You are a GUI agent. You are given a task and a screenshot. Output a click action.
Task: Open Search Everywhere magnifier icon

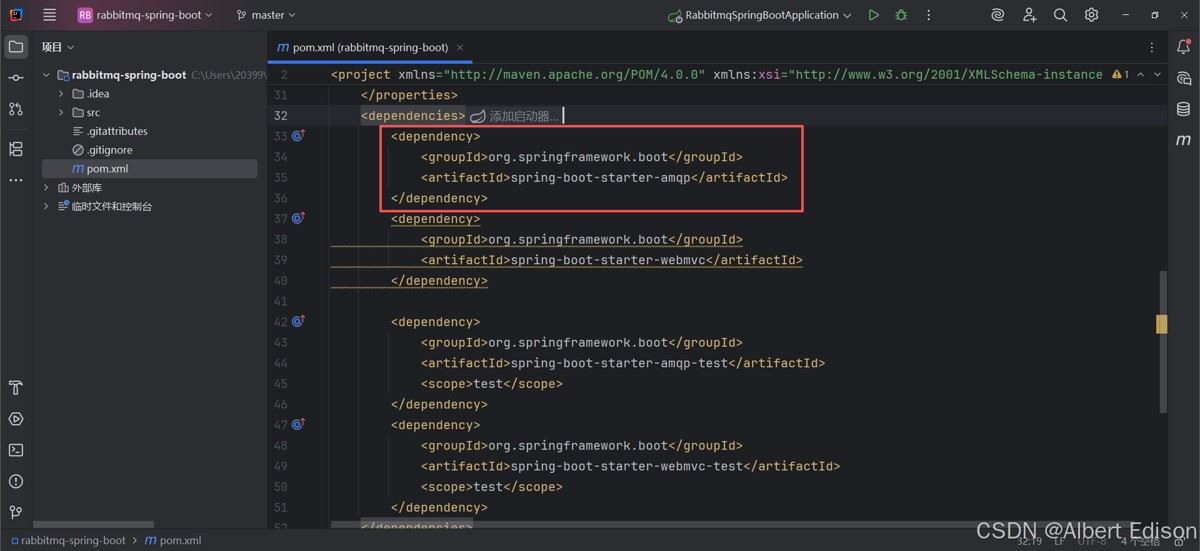[x=1060, y=15]
